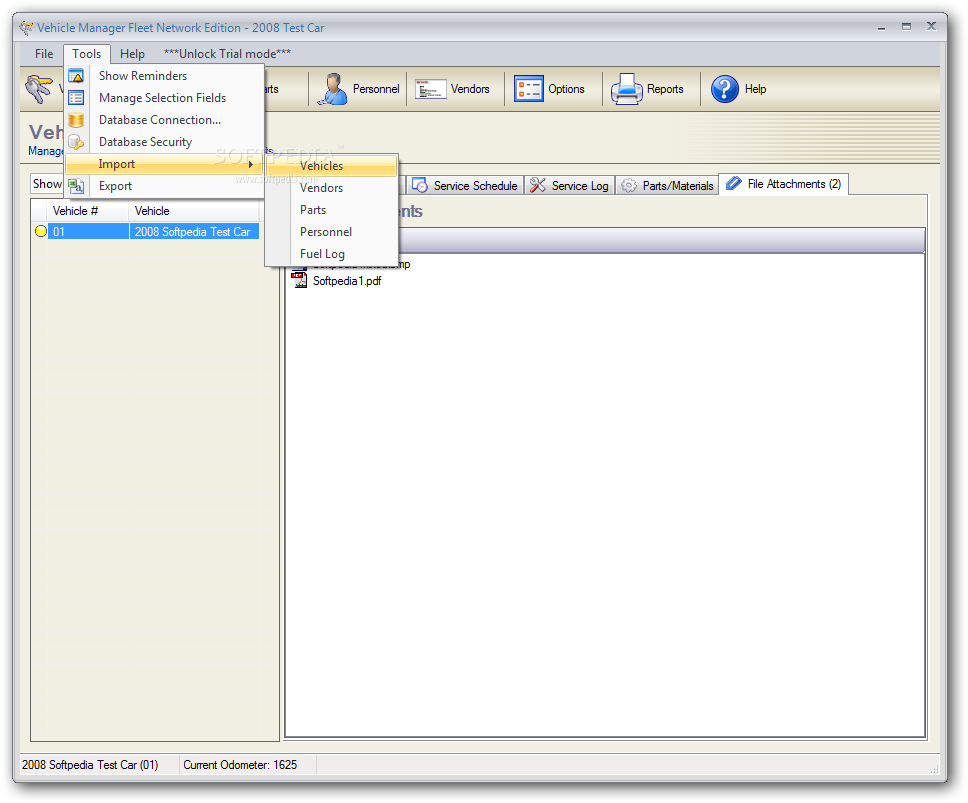Click the Vendors card icon in toolbar
The image size is (968, 803).
[x=430, y=89]
